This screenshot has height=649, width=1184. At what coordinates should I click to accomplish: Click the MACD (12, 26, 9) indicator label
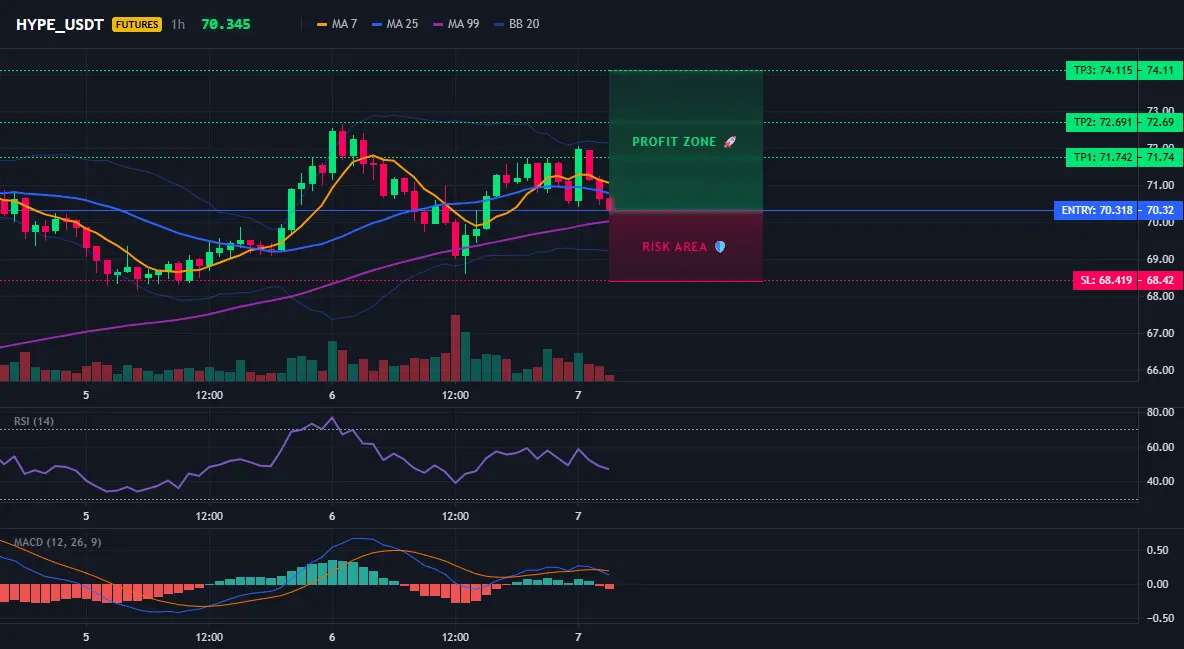[x=57, y=542]
